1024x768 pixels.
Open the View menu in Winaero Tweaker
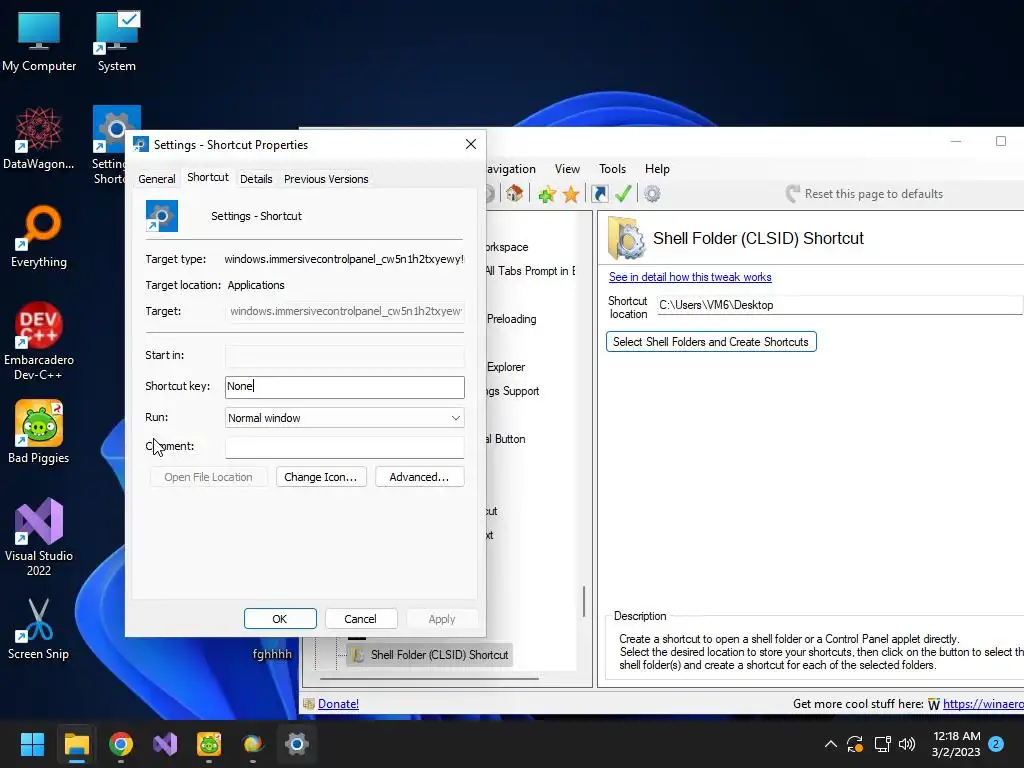tap(567, 168)
